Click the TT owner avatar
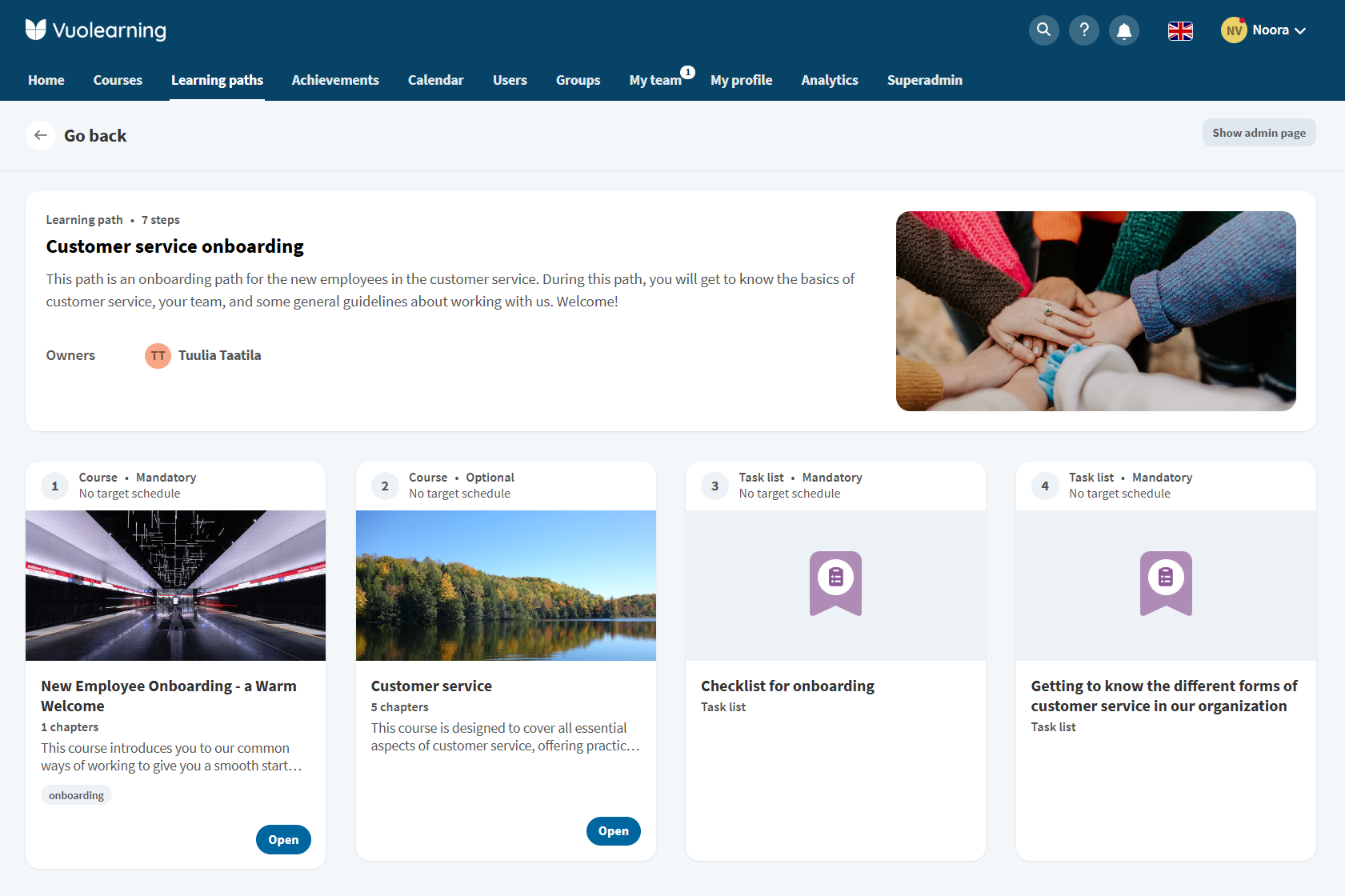The image size is (1345, 896). 158,355
